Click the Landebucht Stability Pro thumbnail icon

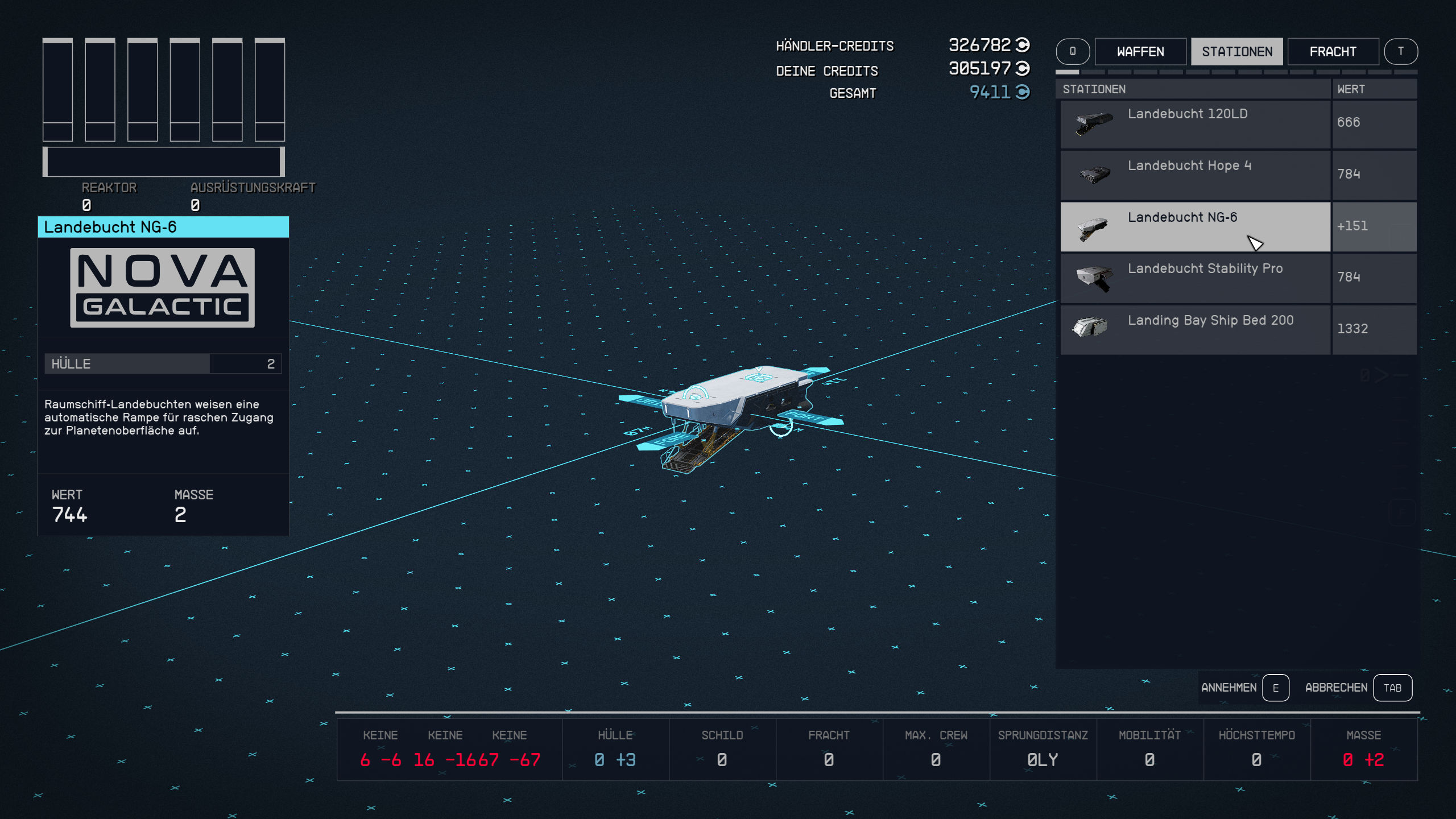(x=1093, y=278)
